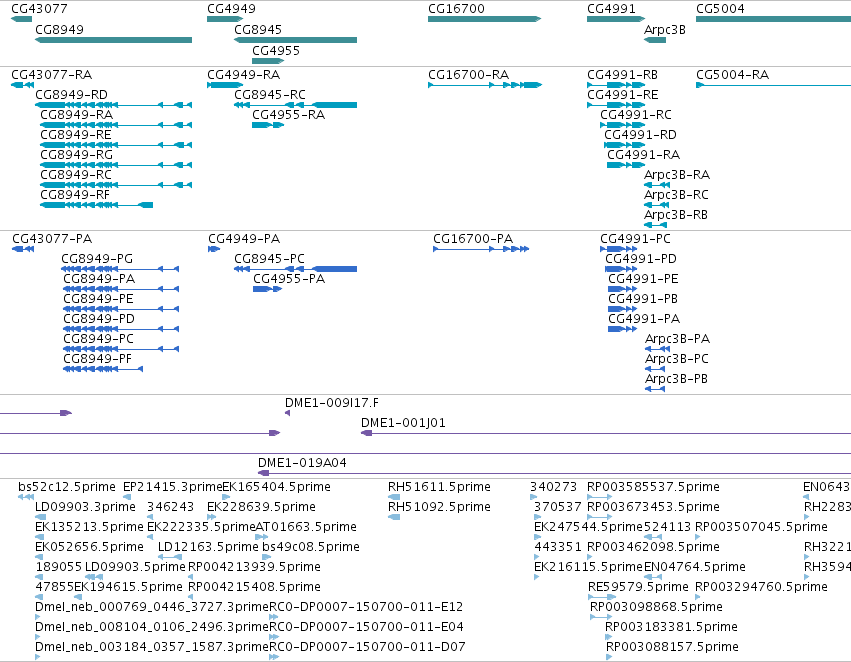Select the CG8945 gene bar
The height and width of the screenshot is (662, 851).
tap(296, 40)
